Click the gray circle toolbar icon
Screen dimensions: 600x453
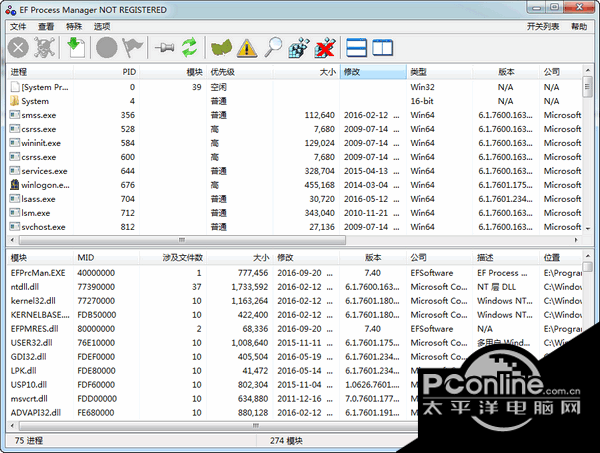click(107, 48)
